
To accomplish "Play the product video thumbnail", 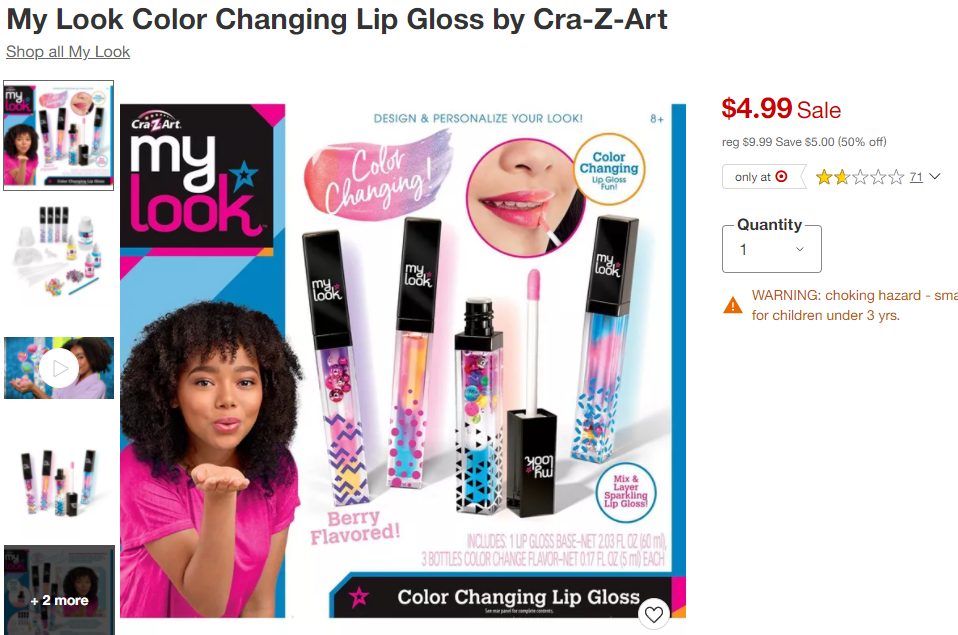I will tap(59, 368).
